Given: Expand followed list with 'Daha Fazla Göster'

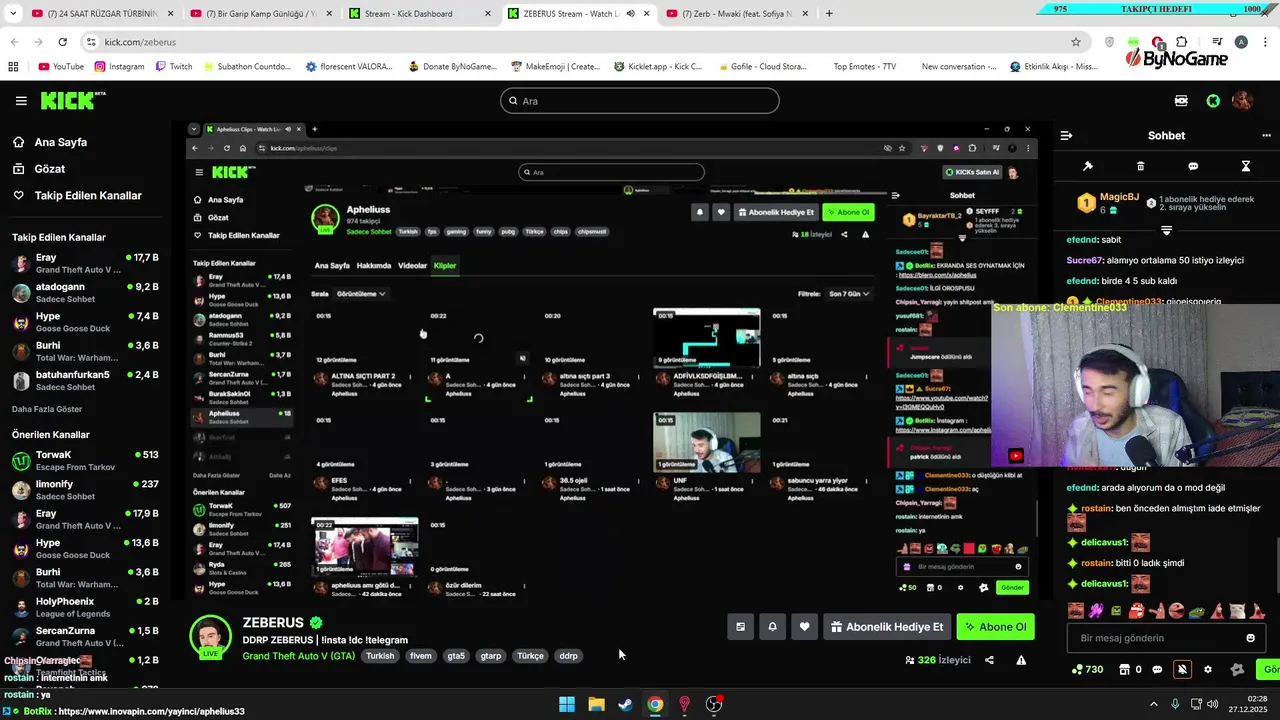Looking at the screenshot, I should coord(47,409).
